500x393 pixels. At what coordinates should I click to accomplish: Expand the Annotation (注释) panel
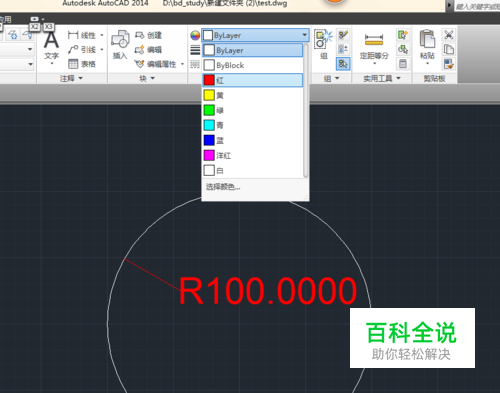tap(71, 78)
